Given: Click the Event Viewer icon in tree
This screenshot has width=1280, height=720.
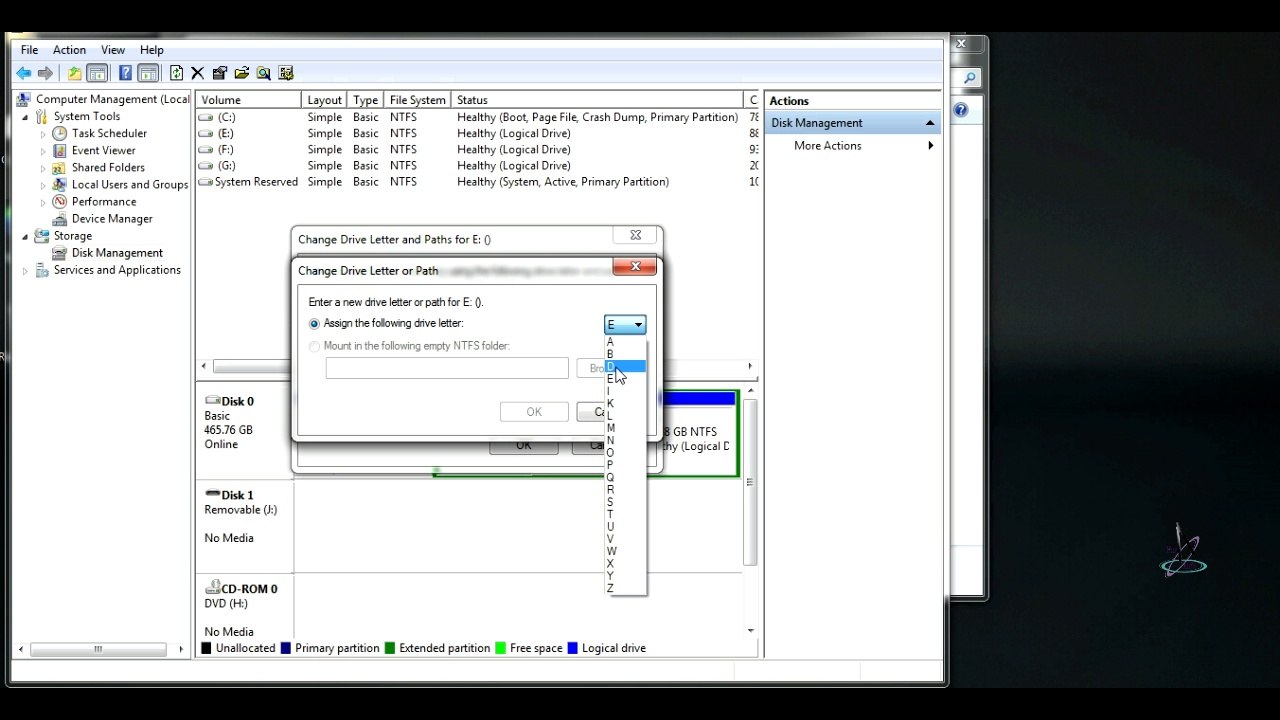Looking at the screenshot, I should click(60, 150).
